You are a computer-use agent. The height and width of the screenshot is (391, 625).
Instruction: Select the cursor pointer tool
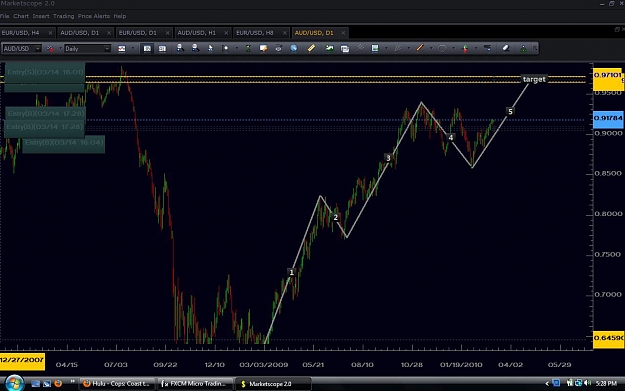(210, 48)
